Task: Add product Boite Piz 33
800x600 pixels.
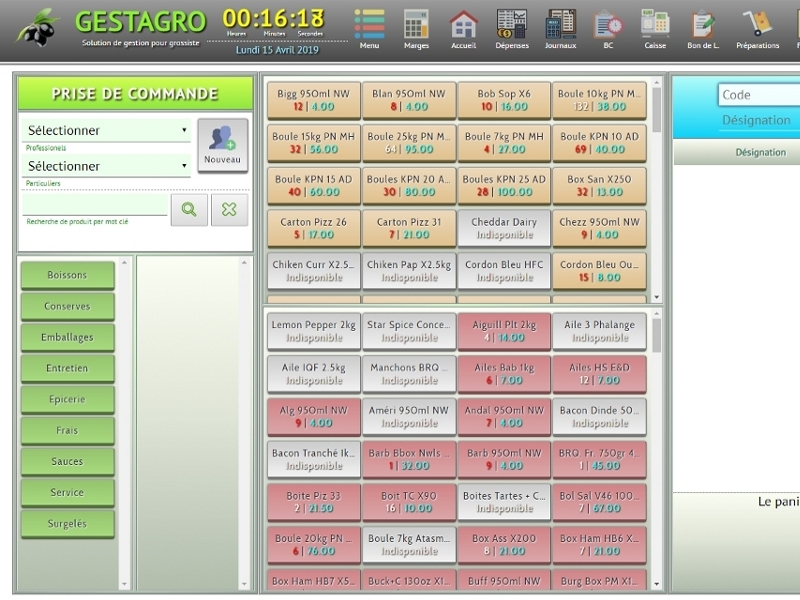Action: [x=313, y=501]
